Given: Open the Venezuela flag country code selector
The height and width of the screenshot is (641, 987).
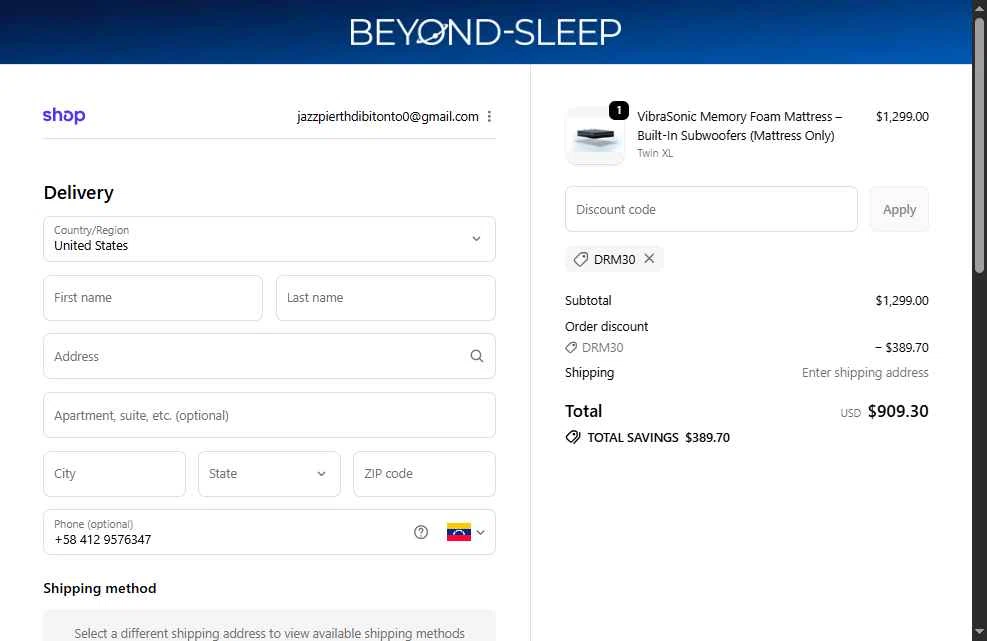Looking at the screenshot, I should 466,532.
